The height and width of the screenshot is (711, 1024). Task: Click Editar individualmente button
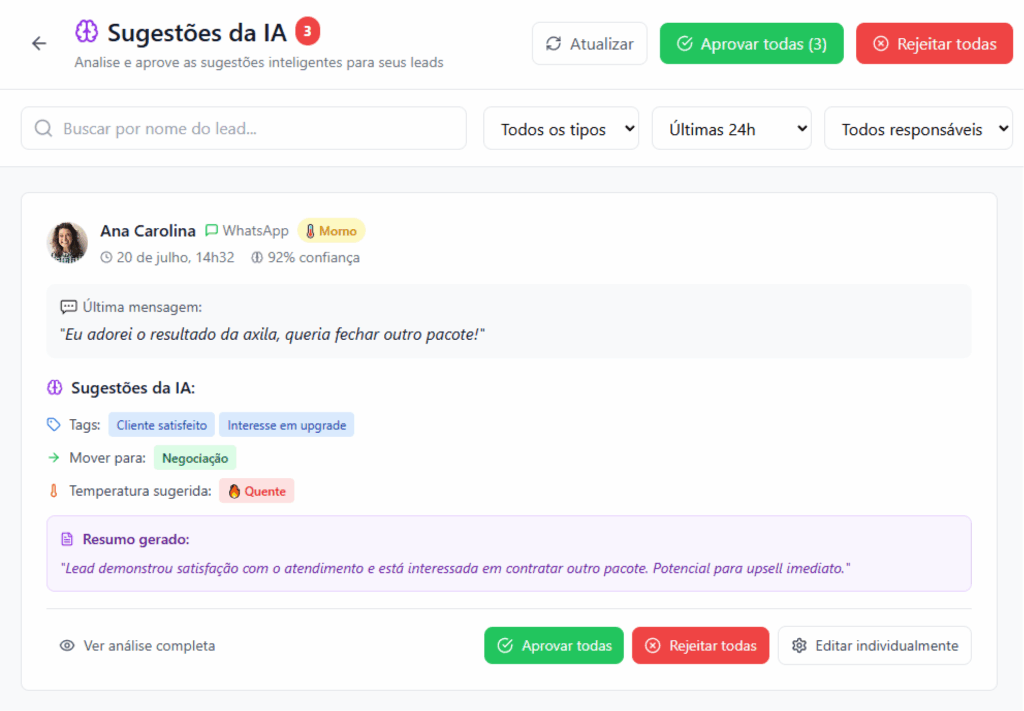(874, 646)
